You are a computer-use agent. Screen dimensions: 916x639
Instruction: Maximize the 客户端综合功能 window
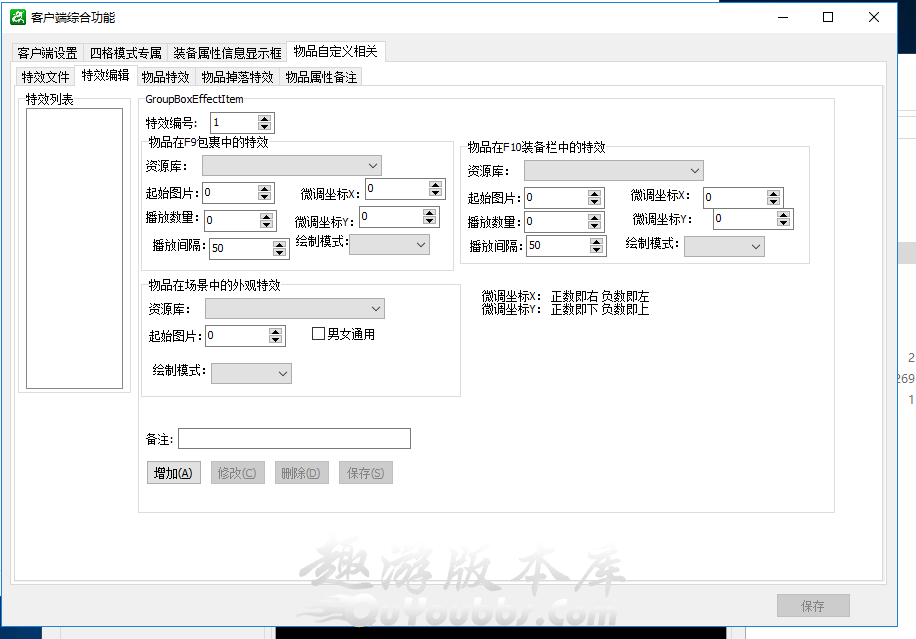click(x=828, y=17)
